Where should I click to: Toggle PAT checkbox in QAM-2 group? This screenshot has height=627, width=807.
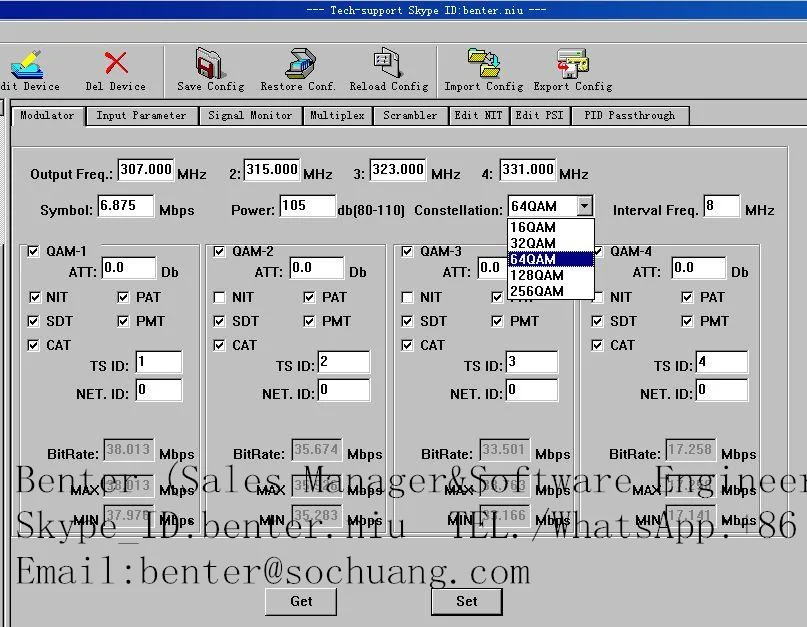[309, 297]
